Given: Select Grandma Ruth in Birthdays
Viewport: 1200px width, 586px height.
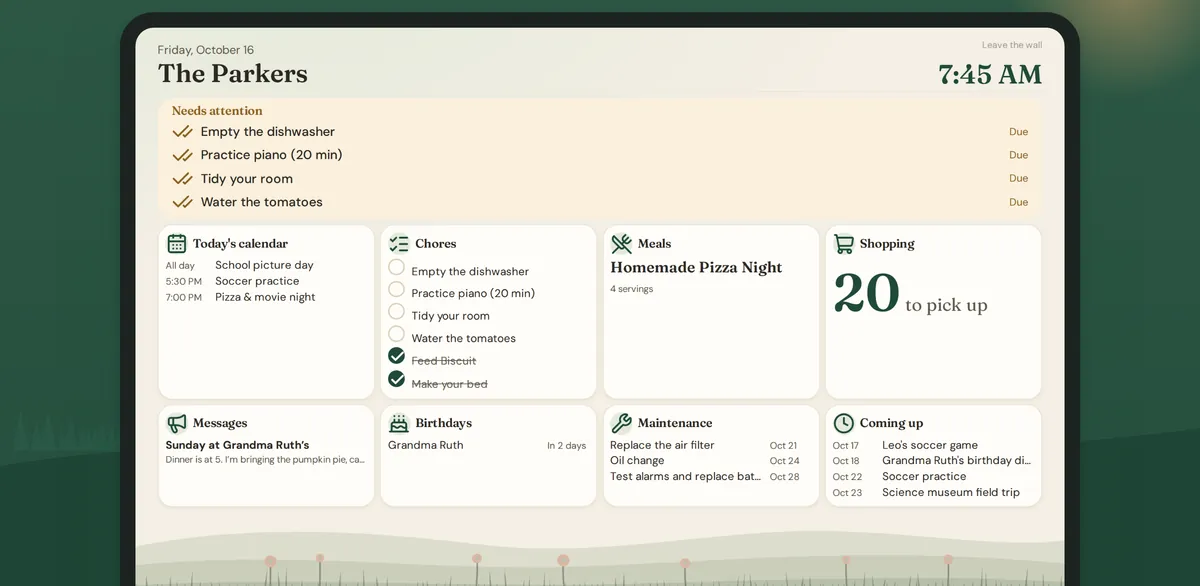Looking at the screenshot, I should click(x=487, y=445).
